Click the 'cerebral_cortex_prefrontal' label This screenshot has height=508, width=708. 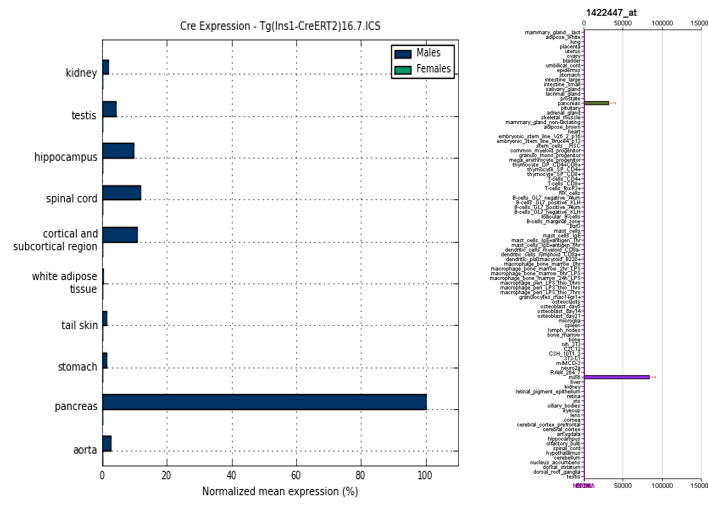tap(549, 424)
